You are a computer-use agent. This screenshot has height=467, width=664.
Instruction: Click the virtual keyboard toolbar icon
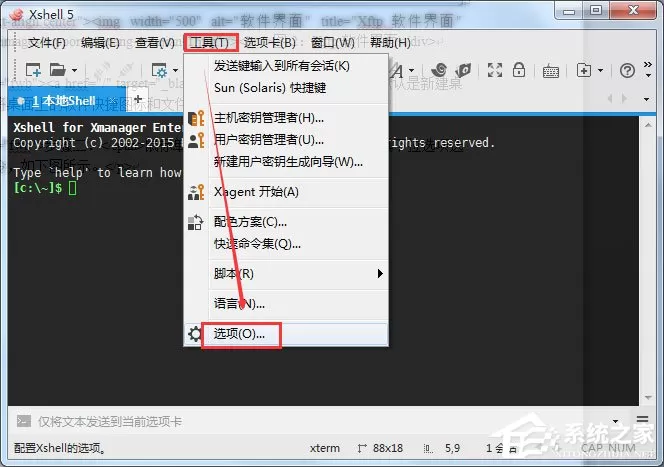point(551,71)
